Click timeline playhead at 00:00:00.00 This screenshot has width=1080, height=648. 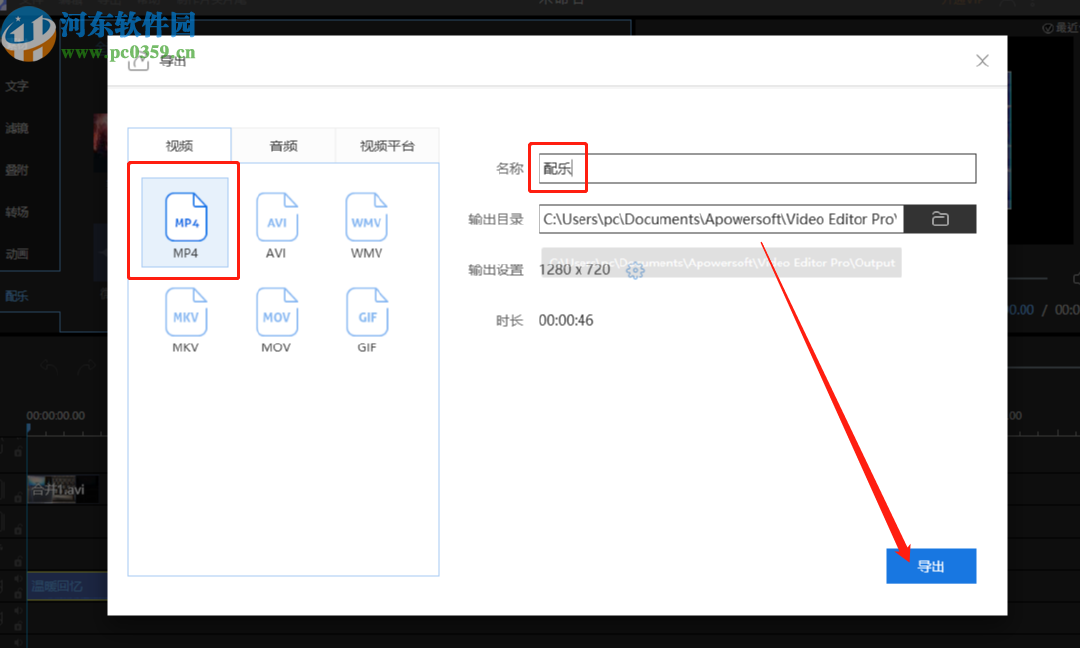pyautogui.click(x=28, y=428)
